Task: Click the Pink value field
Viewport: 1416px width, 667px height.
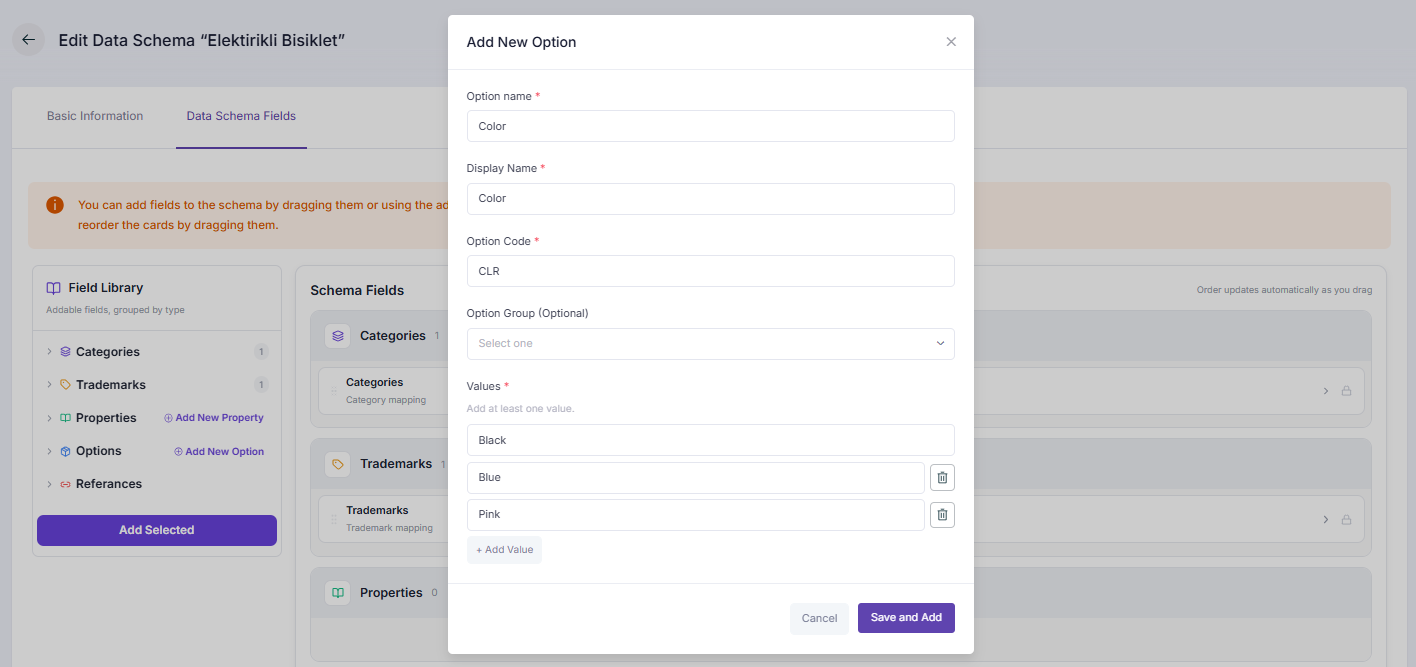Action: (695, 515)
